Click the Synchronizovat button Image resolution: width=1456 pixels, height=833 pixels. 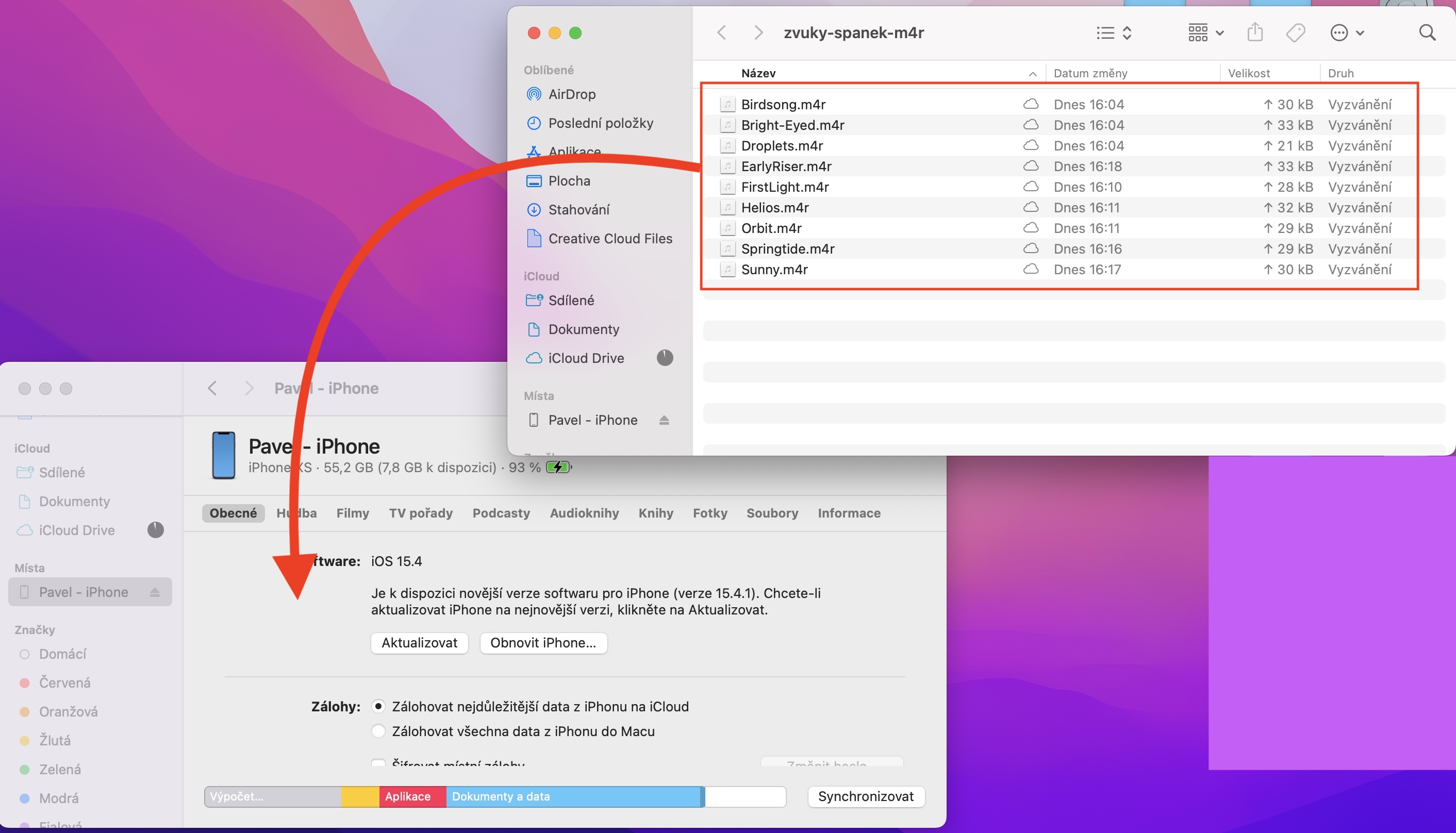pos(866,796)
